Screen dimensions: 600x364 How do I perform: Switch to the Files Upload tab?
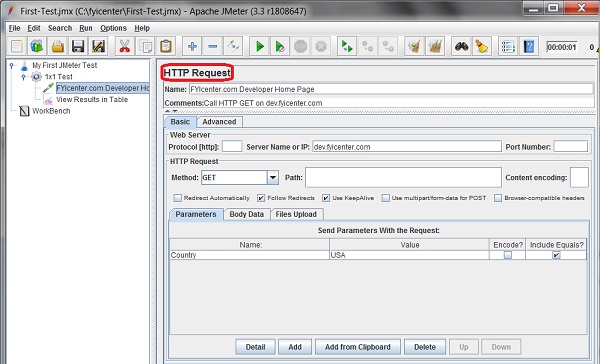coord(296,214)
